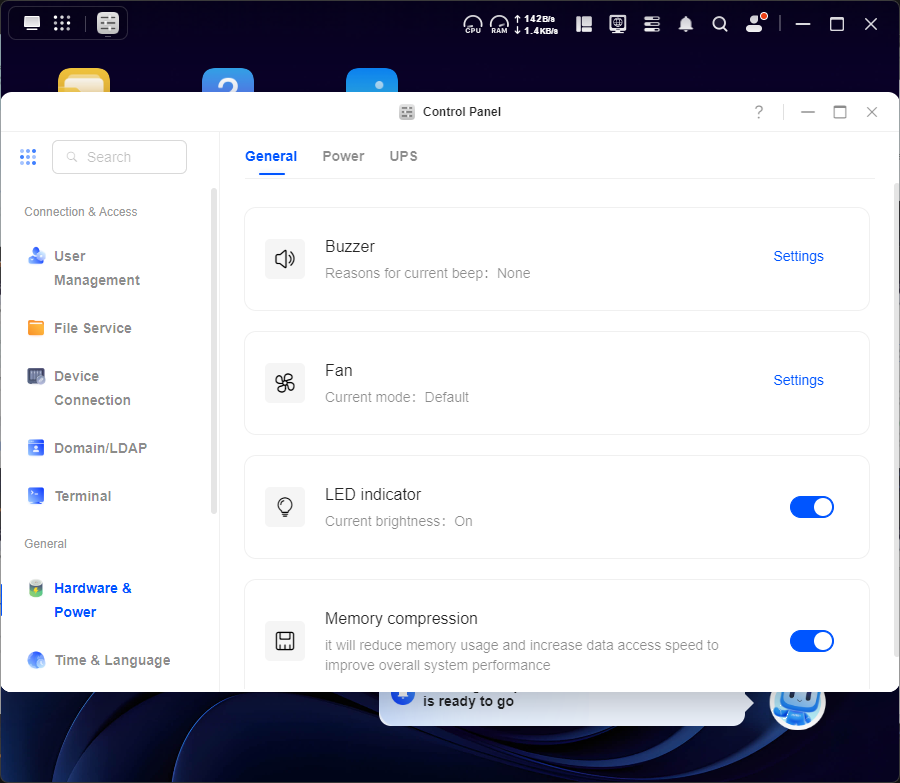Image resolution: width=900 pixels, height=783 pixels.
Task: Click the Control Panel help question mark
Action: pyautogui.click(x=759, y=112)
